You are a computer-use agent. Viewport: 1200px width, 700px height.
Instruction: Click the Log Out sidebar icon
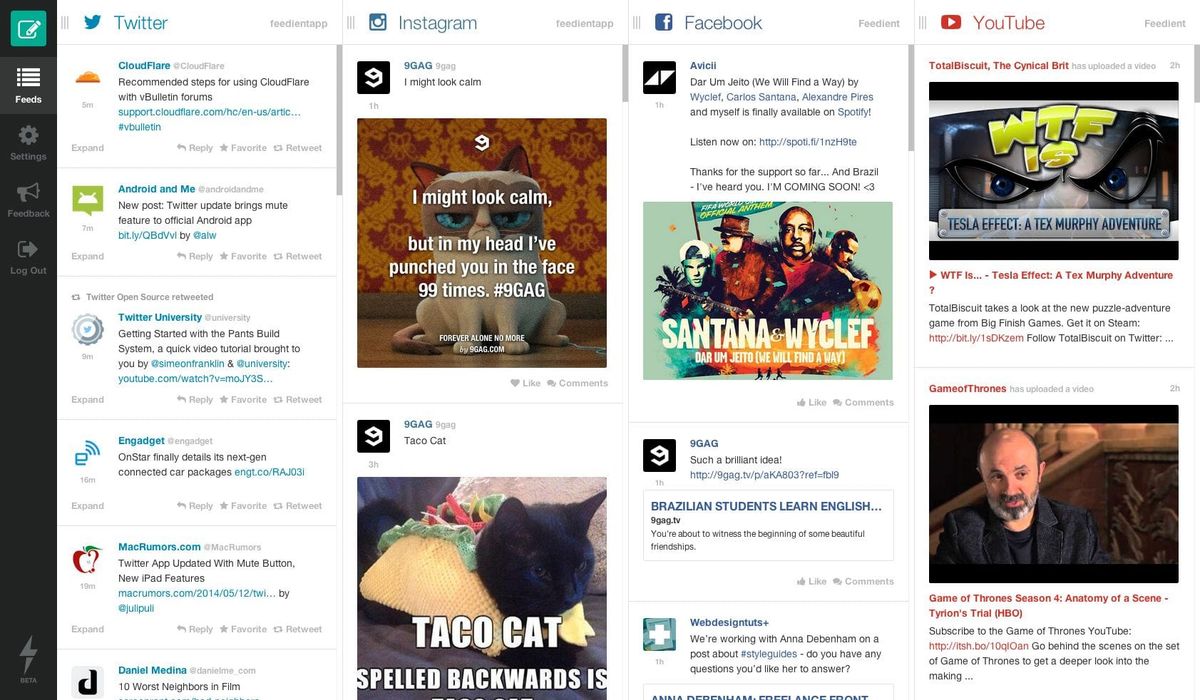[28, 257]
